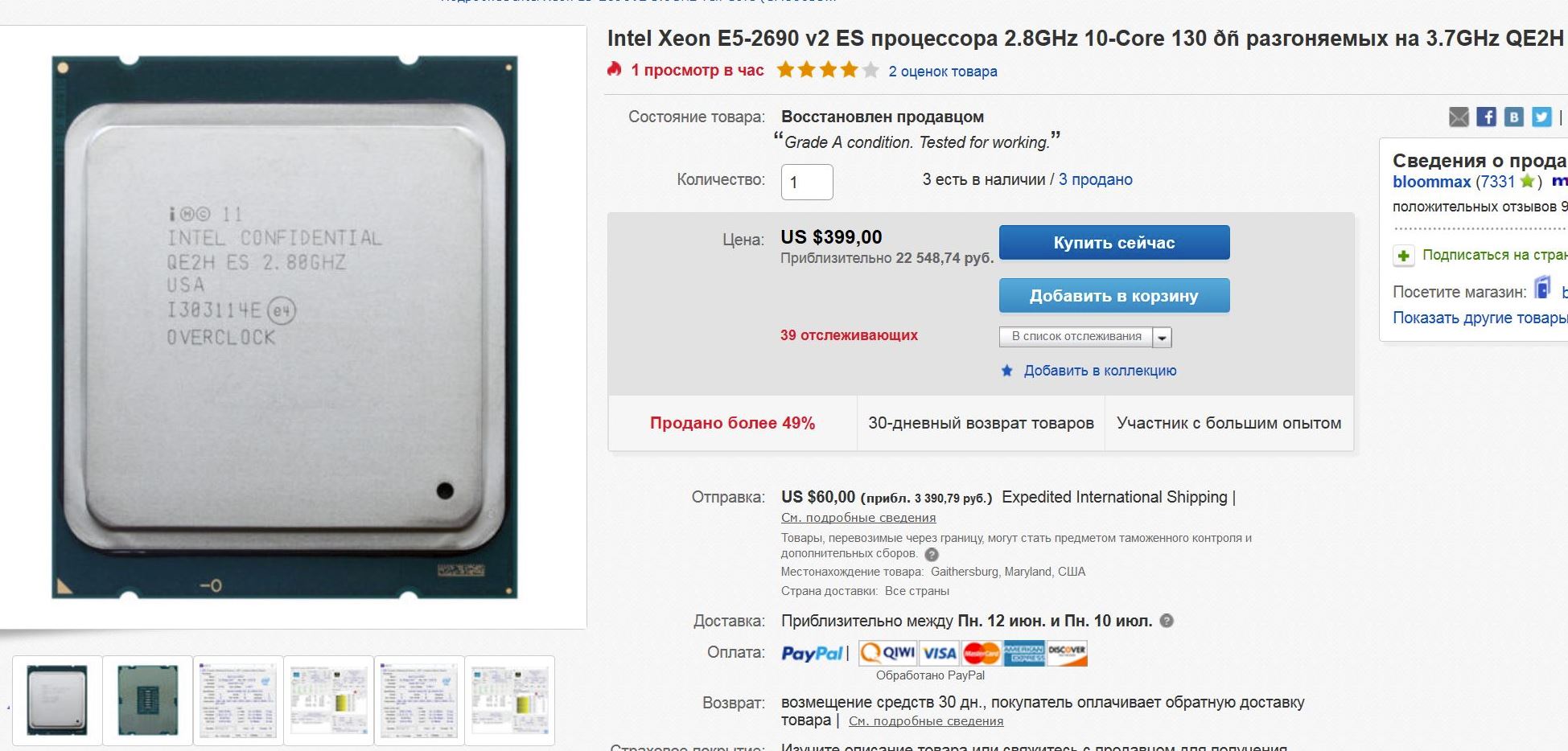
Task: Open seller bloommax profile link
Action: tap(1432, 182)
